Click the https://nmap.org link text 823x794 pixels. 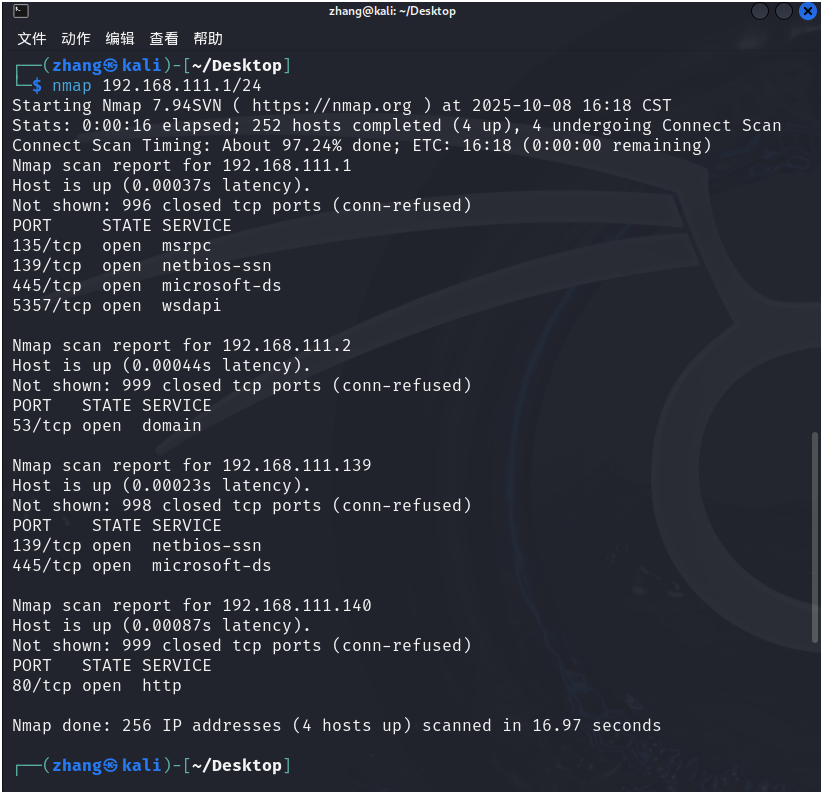[332, 105]
